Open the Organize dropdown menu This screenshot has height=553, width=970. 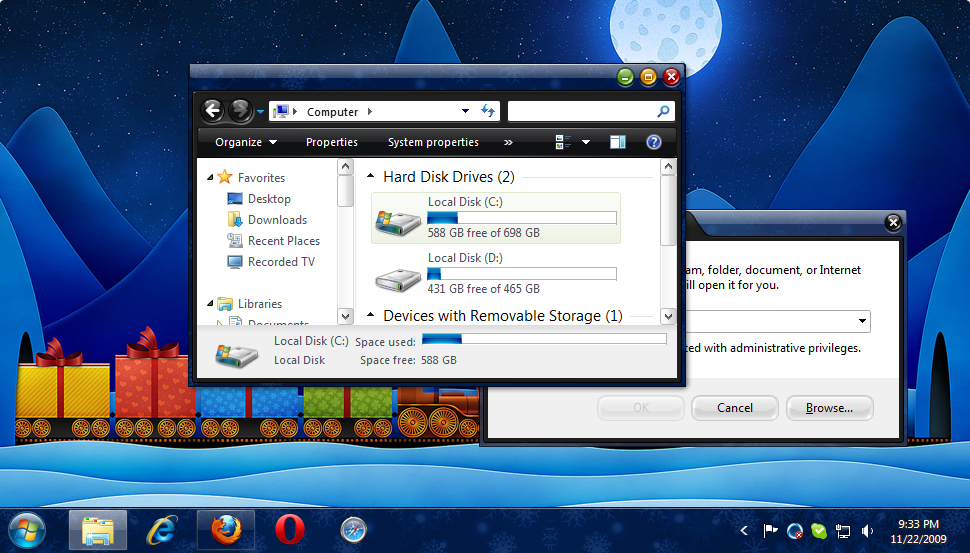pos(246,142)
